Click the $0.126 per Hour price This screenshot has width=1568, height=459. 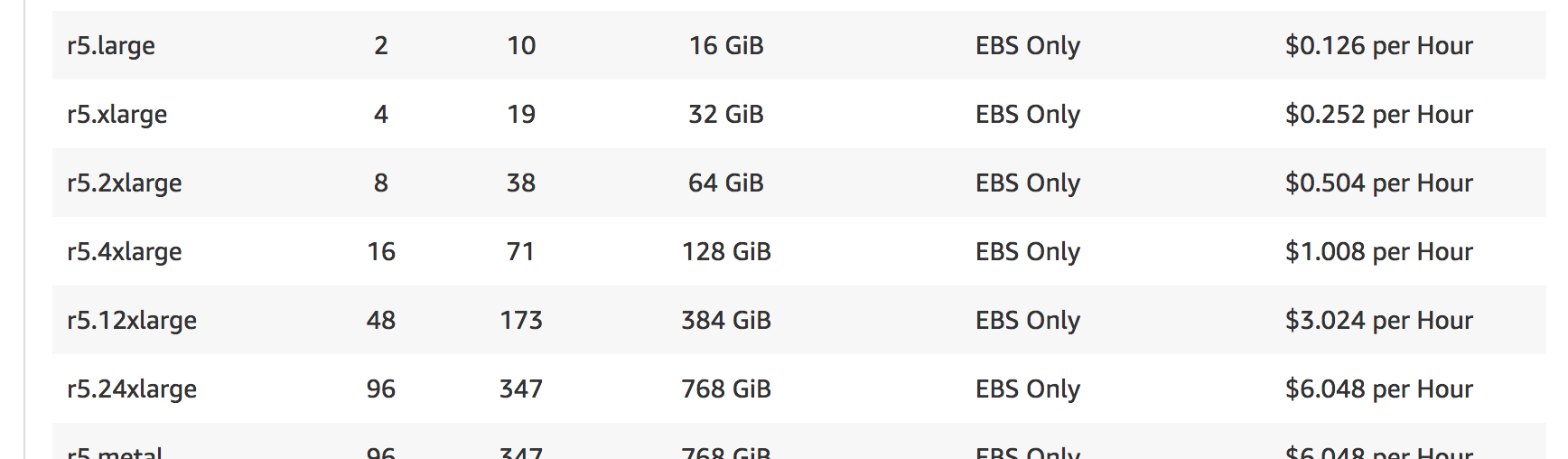[1379, 45]
